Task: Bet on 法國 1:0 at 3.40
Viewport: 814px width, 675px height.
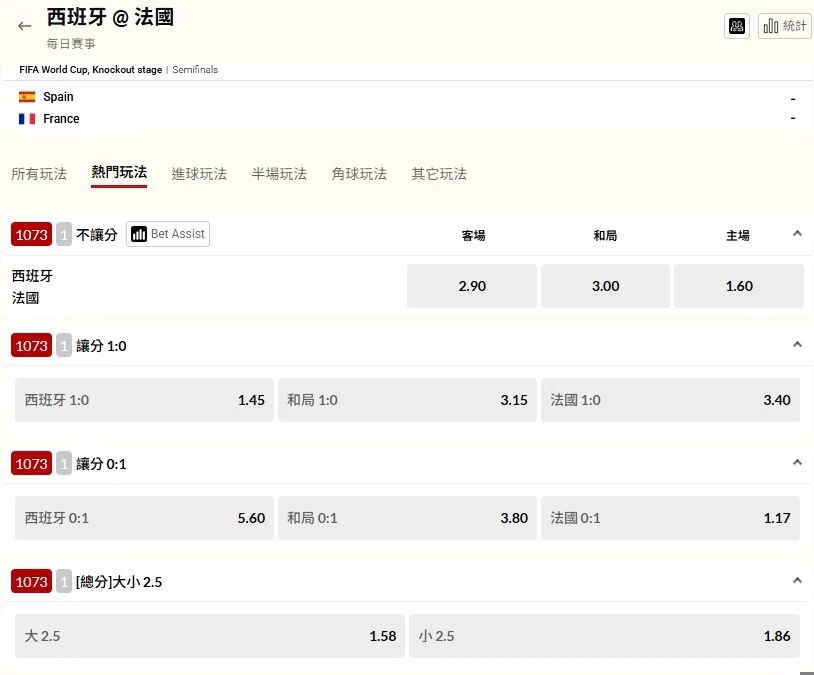Action: coord(670,400)
